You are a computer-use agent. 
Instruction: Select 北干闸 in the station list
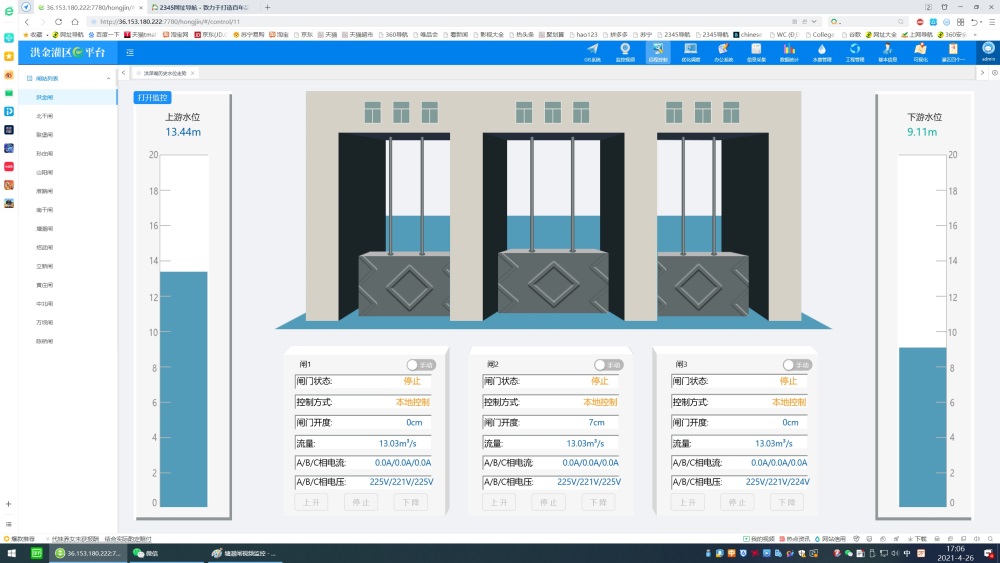pos(45,116)
